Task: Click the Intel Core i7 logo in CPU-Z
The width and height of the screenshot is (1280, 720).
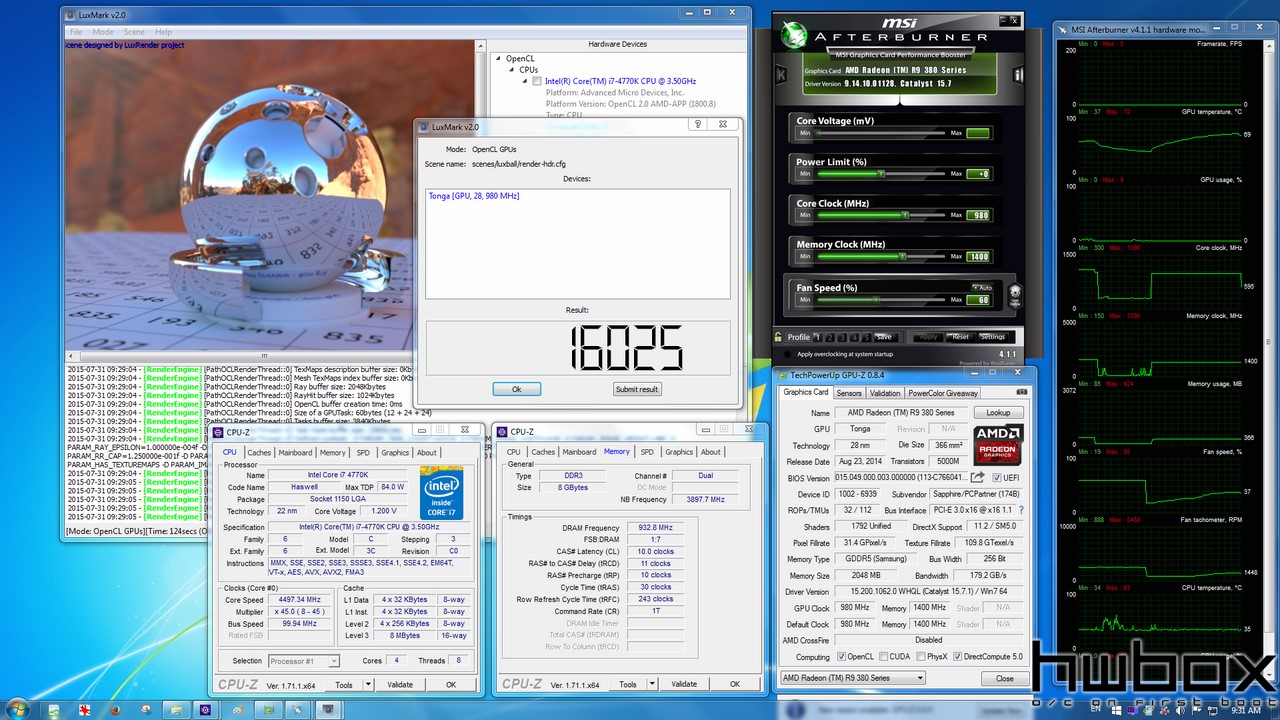Action: tap(441, 493)
